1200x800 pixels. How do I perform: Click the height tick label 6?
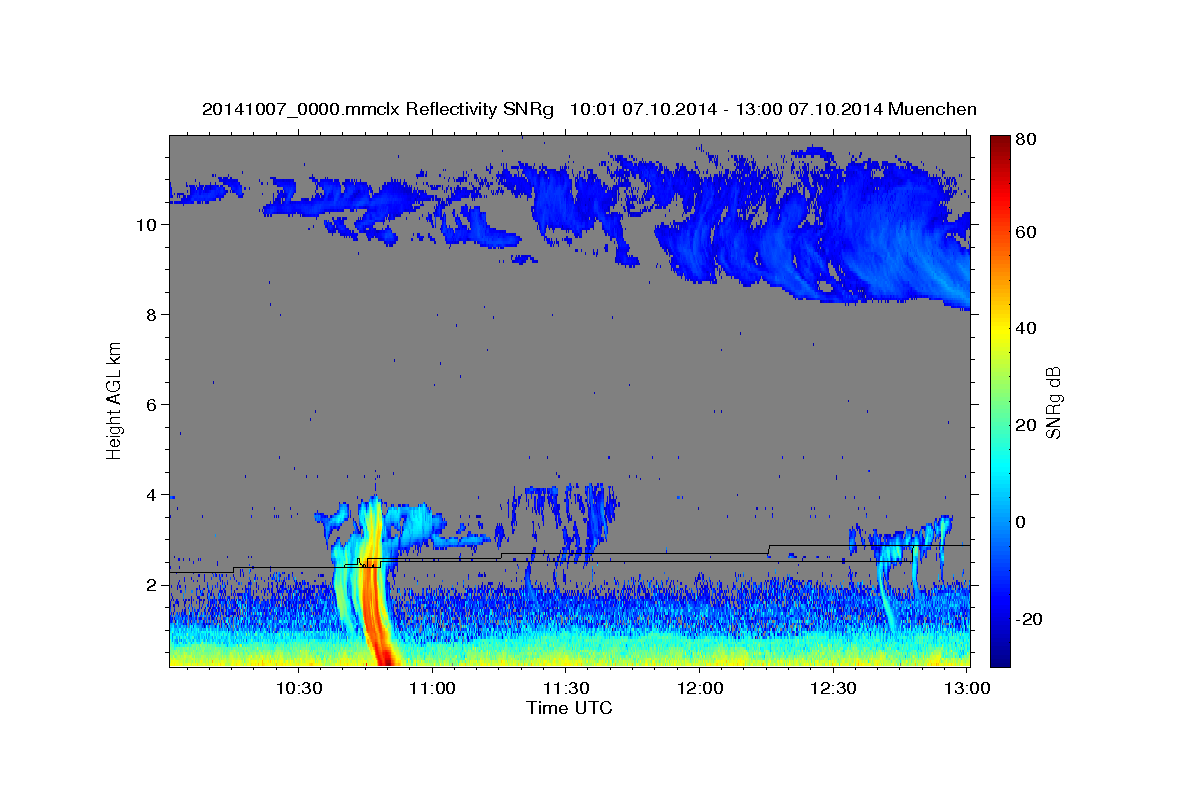(150, 405)
